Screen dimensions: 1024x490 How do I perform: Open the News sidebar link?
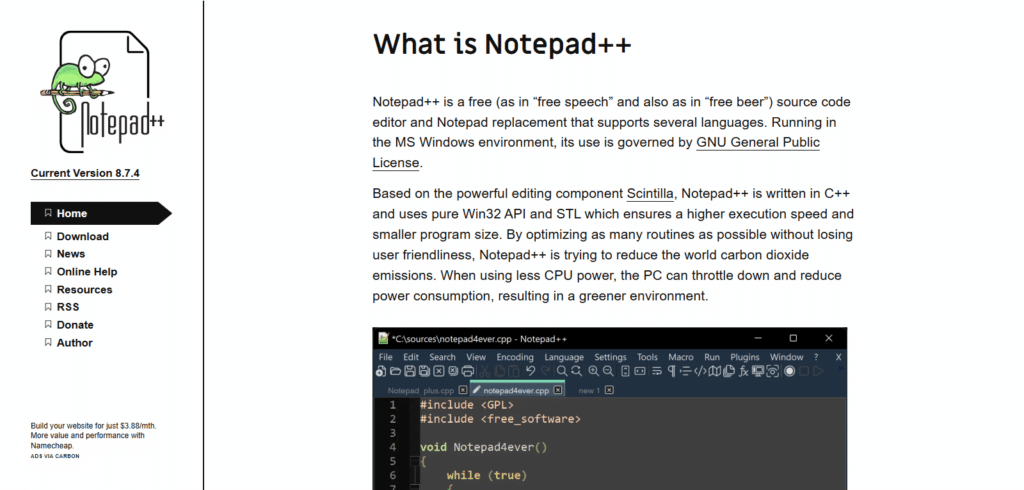click(71, 254)
